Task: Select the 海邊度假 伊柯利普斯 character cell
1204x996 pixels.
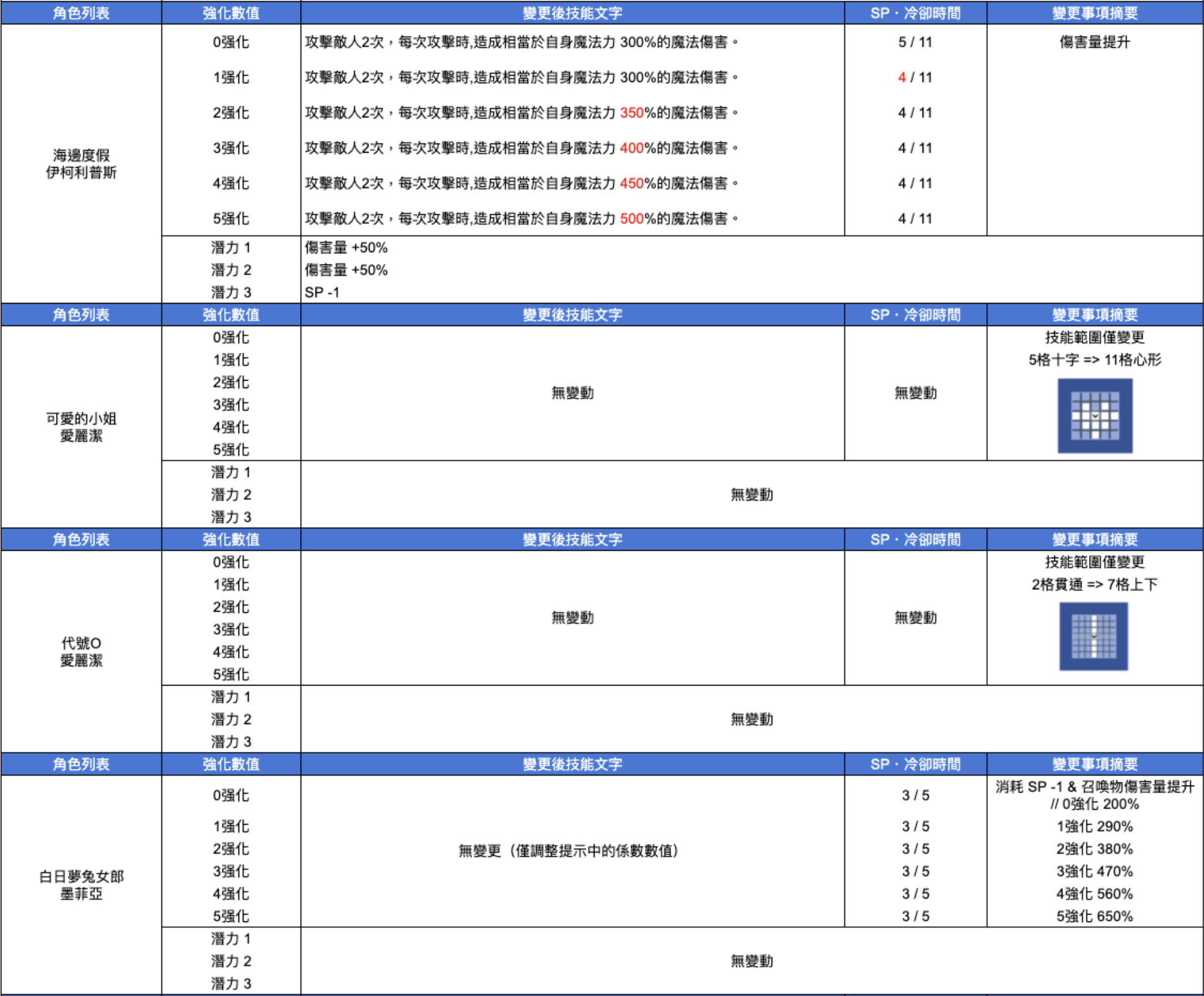Action: (x=81, y=164)
